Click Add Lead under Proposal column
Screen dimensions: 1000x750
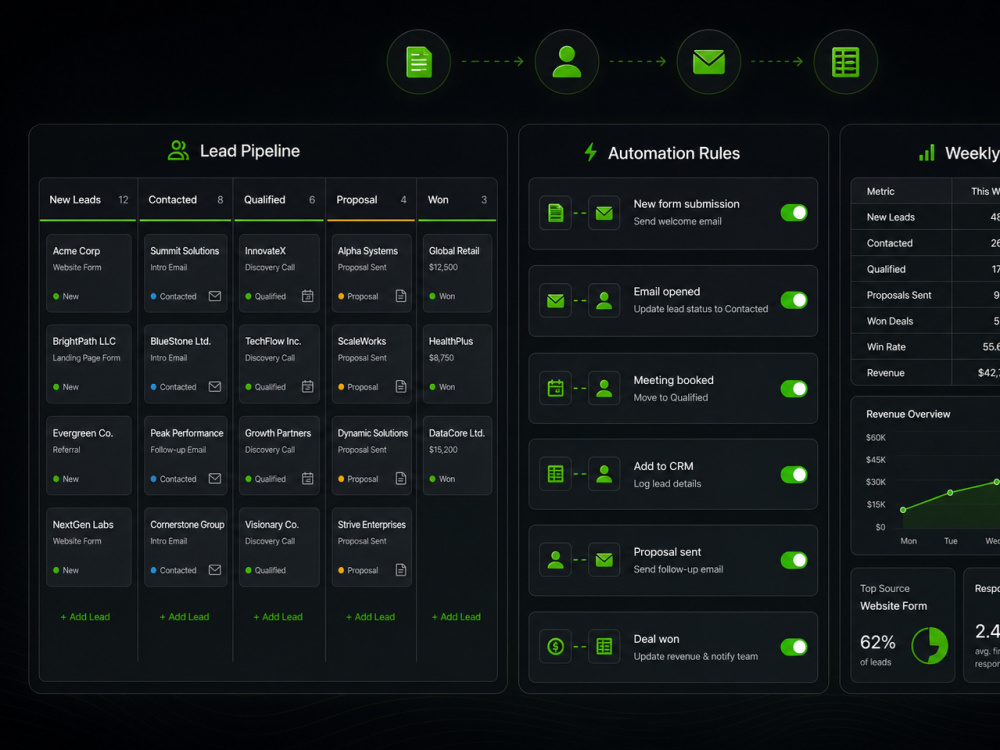click(371, 617)
